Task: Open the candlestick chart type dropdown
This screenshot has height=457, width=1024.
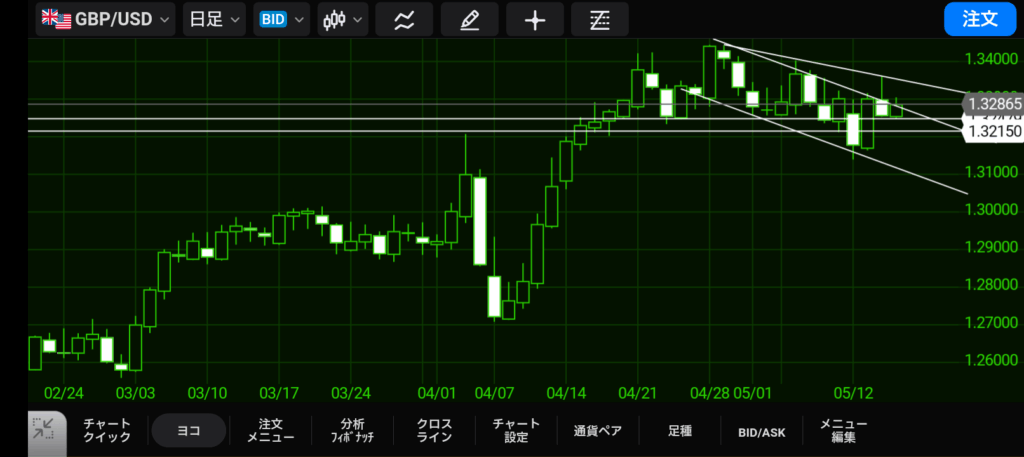Action: coord(343,19)
